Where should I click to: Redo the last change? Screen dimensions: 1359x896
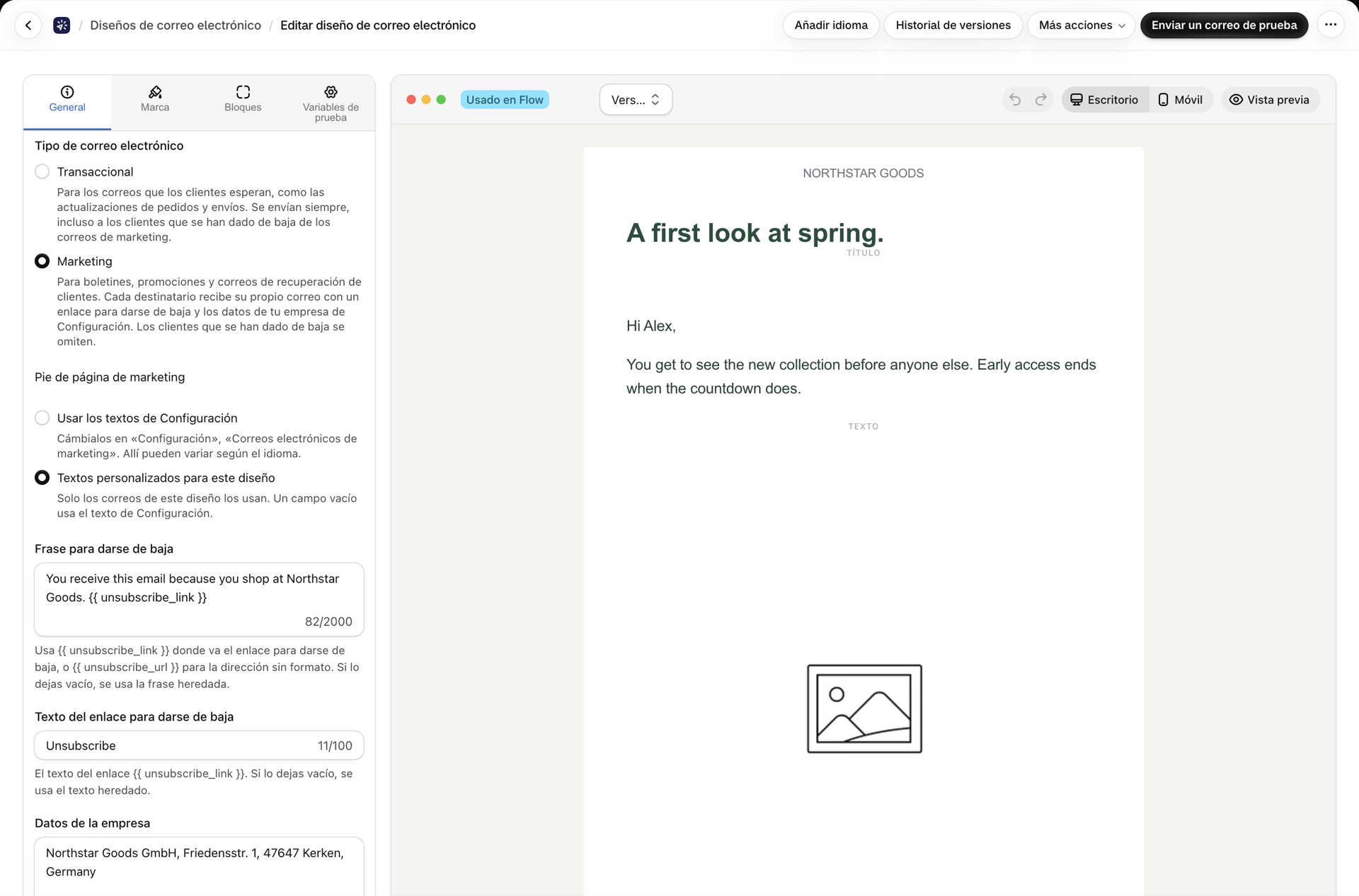coord(1040,100)
